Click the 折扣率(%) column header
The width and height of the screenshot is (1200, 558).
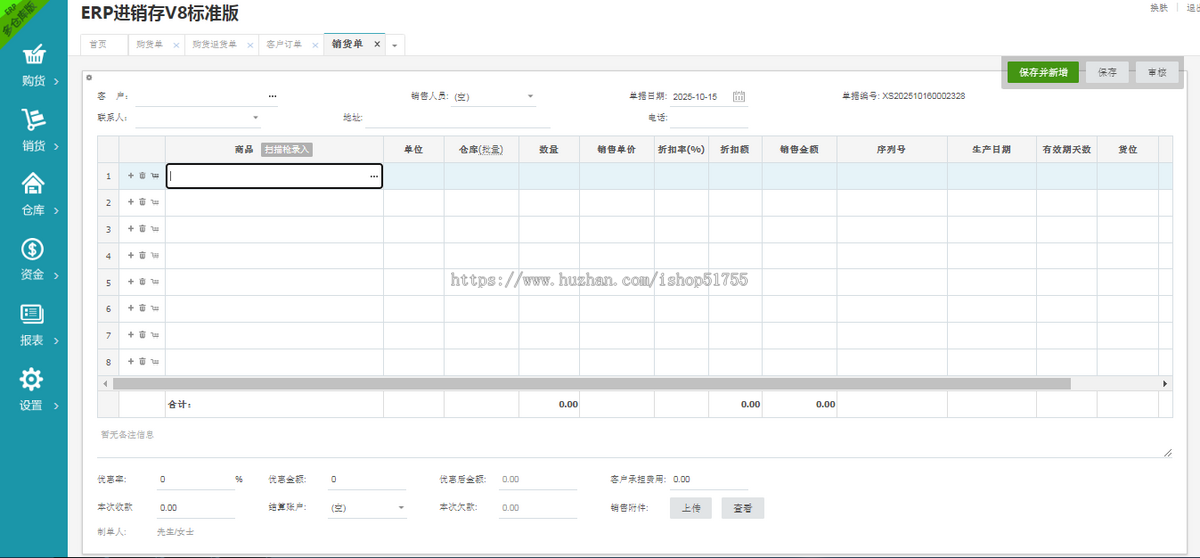click(681, 149)
